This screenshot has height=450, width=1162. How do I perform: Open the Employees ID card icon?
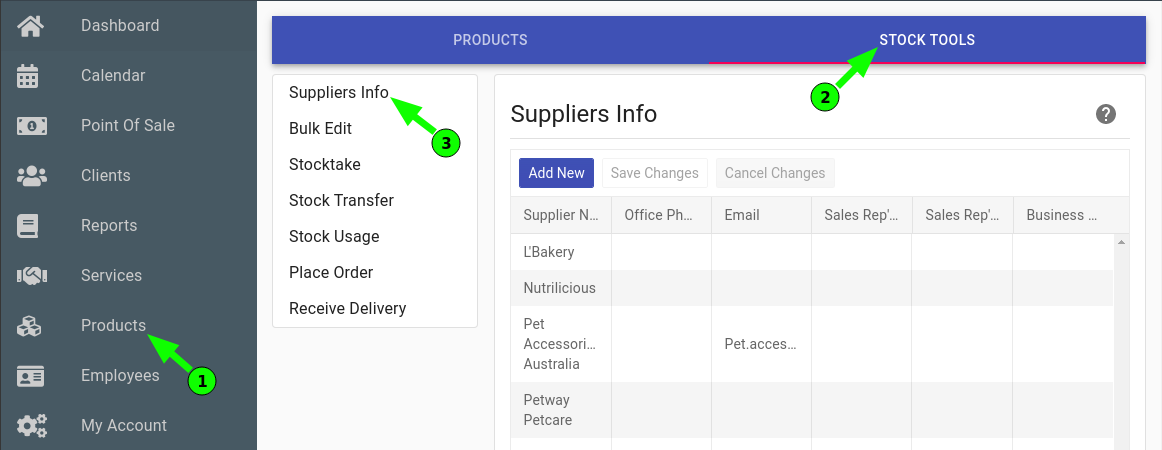[x=30, y=376]
